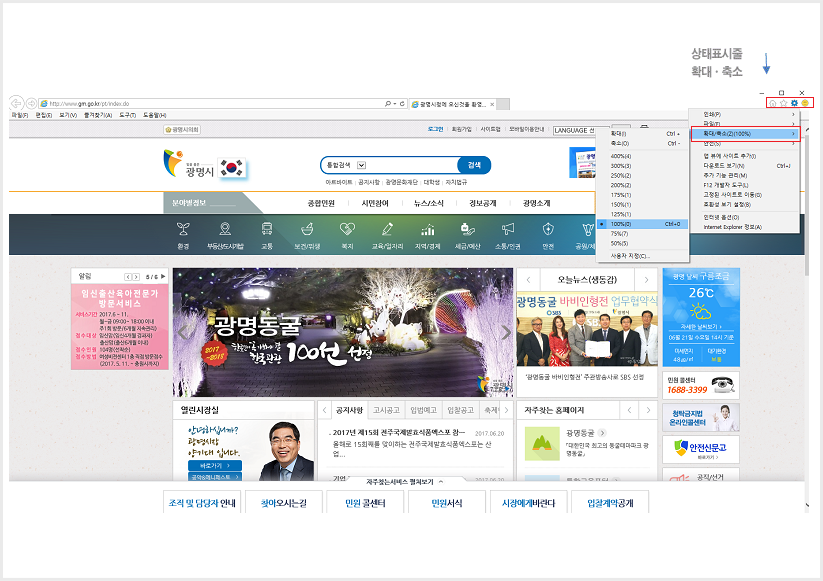Expand the 통합검색 search type dropdown
Image resolution: width=823 pixels, height=581 pixels.
361,165
